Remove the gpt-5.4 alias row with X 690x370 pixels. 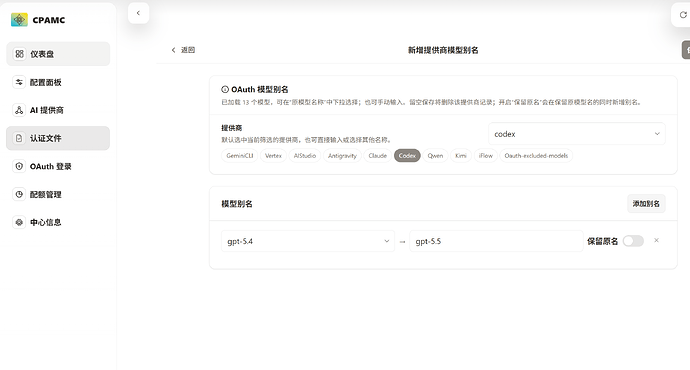click(x=656, y=240)
